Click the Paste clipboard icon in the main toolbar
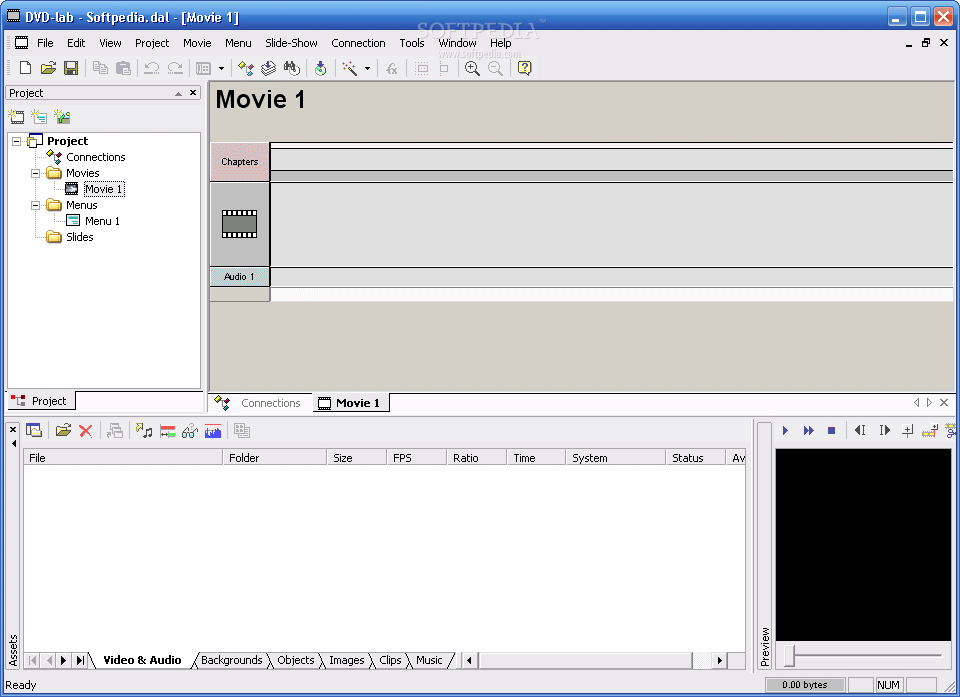 tap(124, 68)
